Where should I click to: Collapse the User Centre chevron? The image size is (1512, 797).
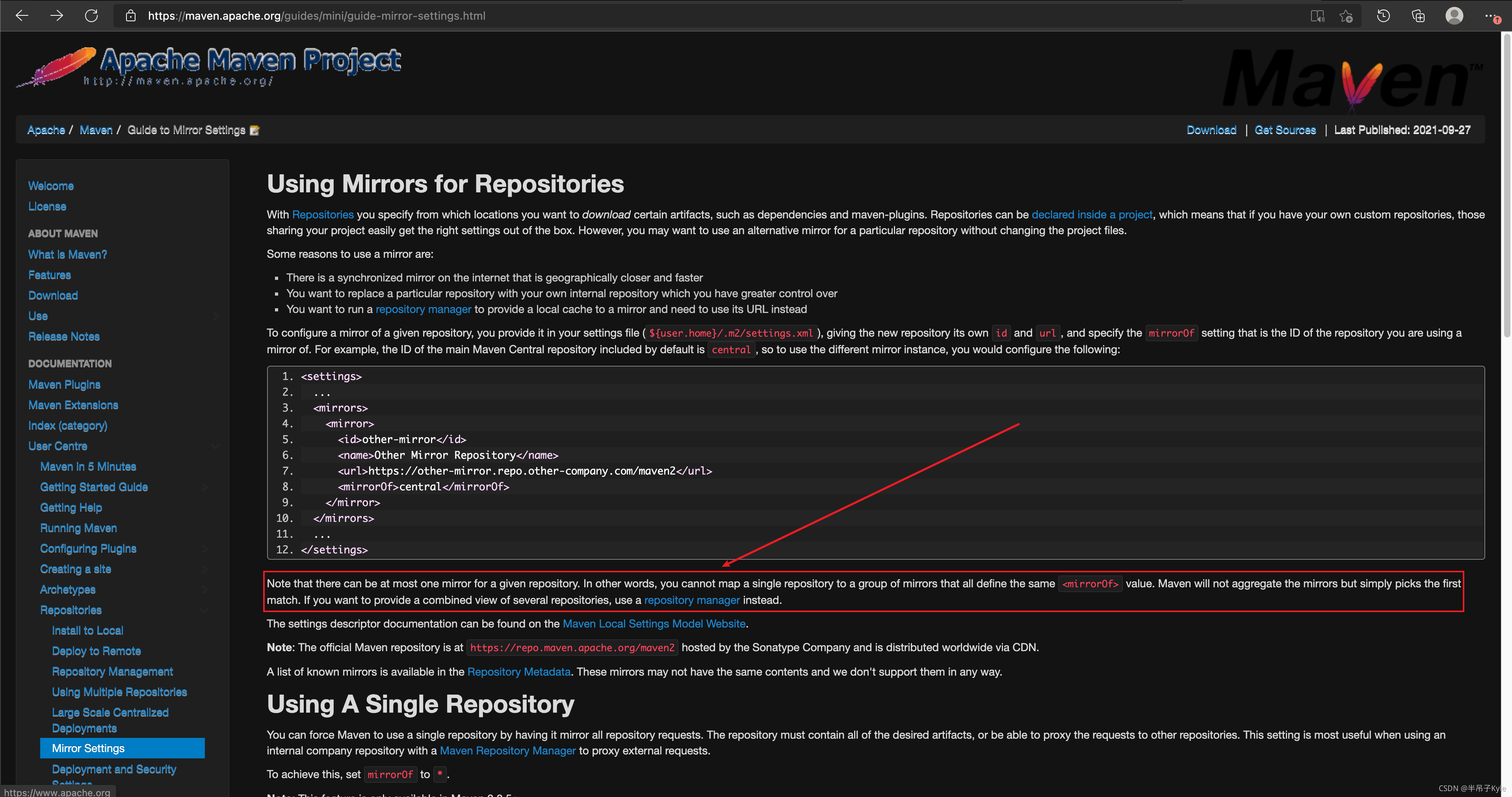tap(215, 447)
